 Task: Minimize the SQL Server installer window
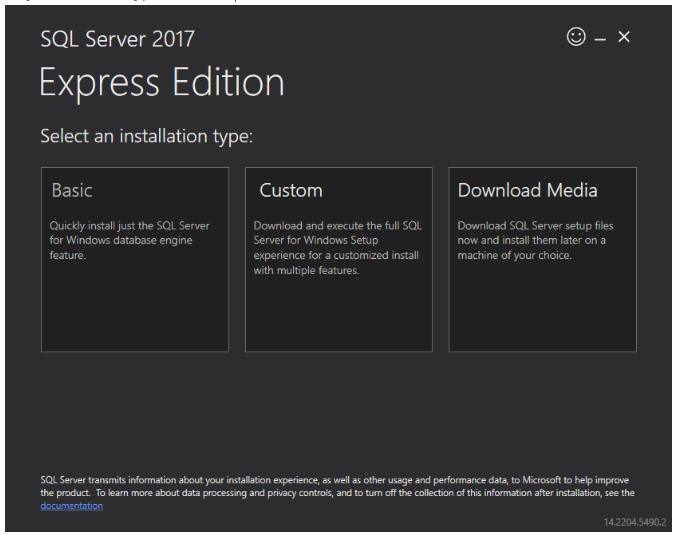(600, 39)
